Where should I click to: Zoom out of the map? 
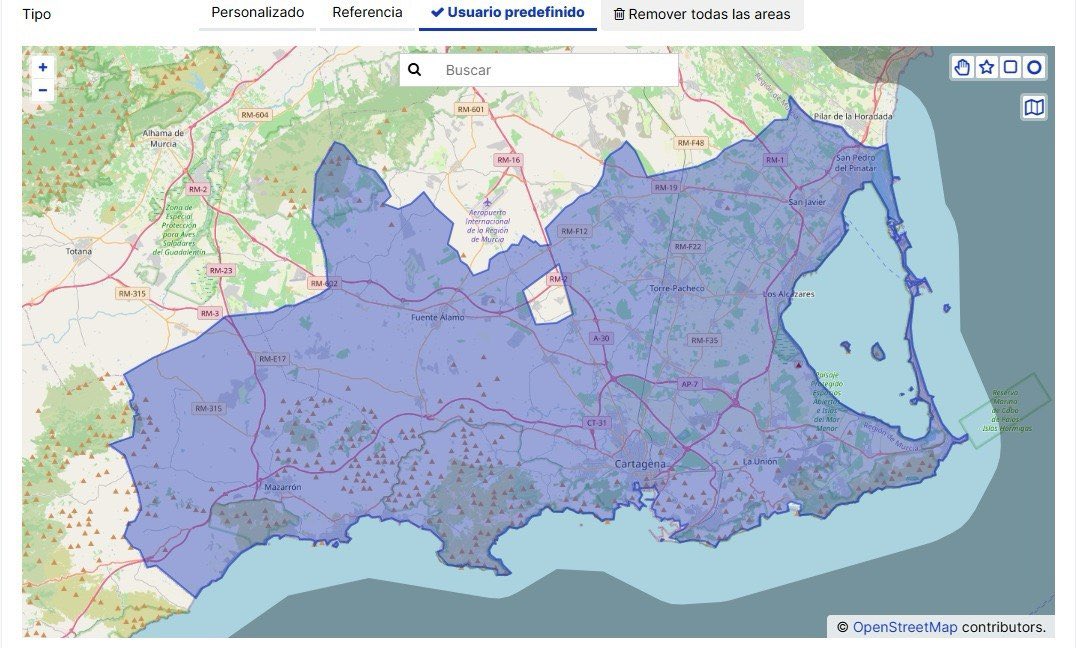tap(43, 90)
